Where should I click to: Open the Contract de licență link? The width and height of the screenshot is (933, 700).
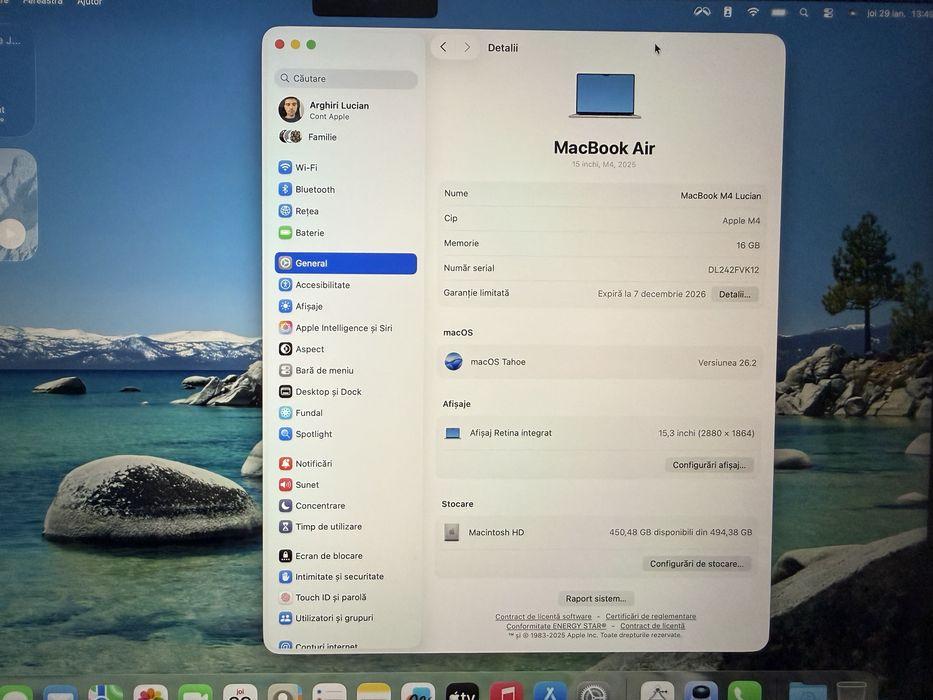[x=652, y=626]
